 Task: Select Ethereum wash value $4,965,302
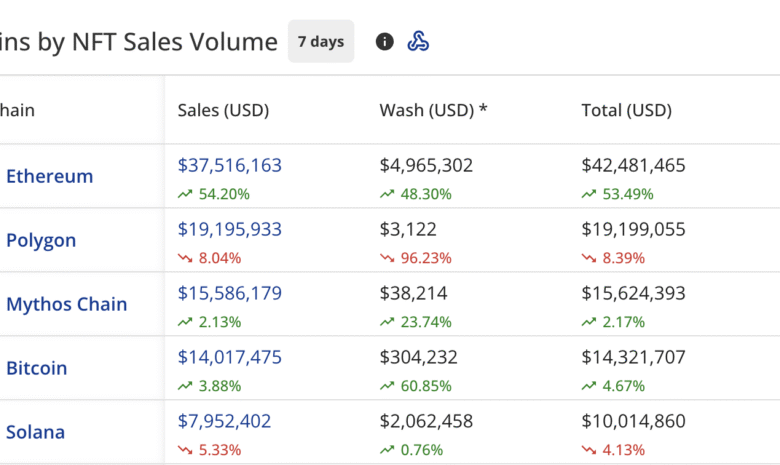coord(426,165)
